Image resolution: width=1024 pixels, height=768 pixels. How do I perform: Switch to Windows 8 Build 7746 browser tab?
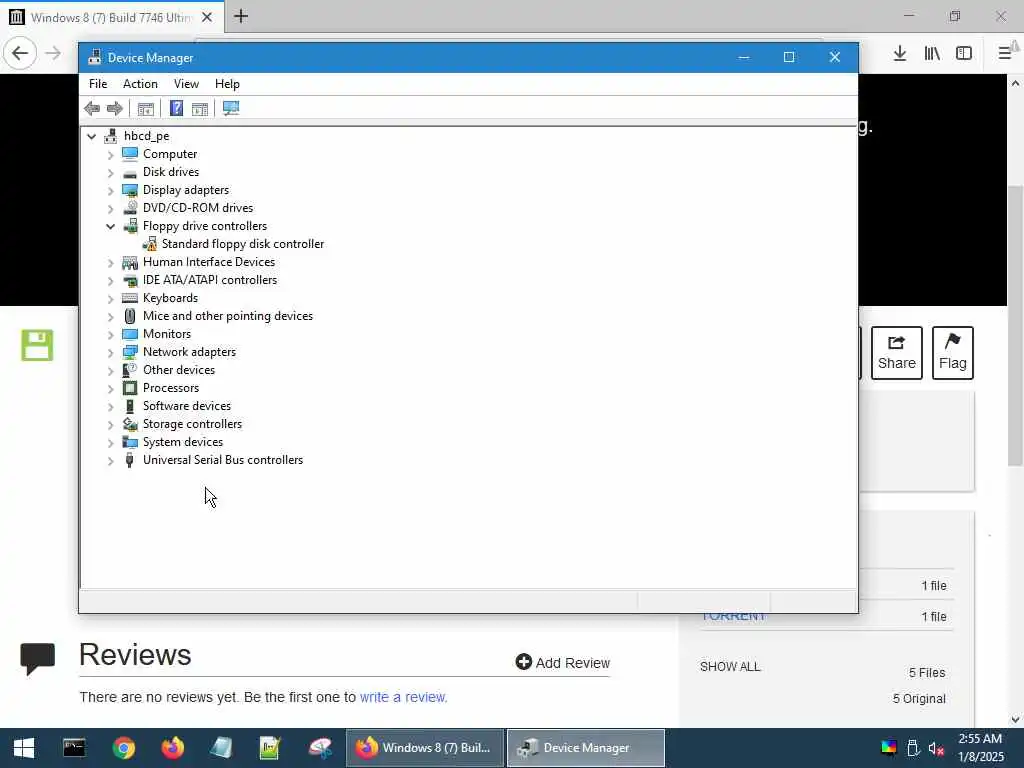point(112,17)
